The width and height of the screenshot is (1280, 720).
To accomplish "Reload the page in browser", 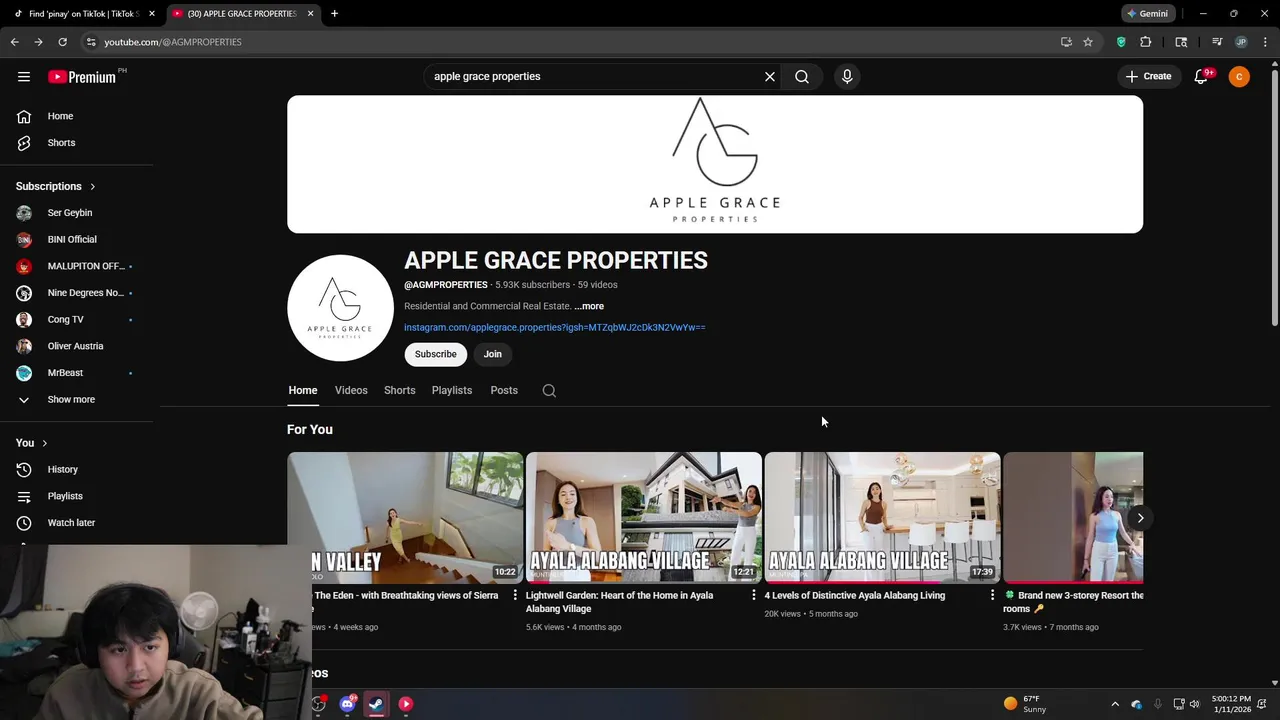I will point(62,42).
